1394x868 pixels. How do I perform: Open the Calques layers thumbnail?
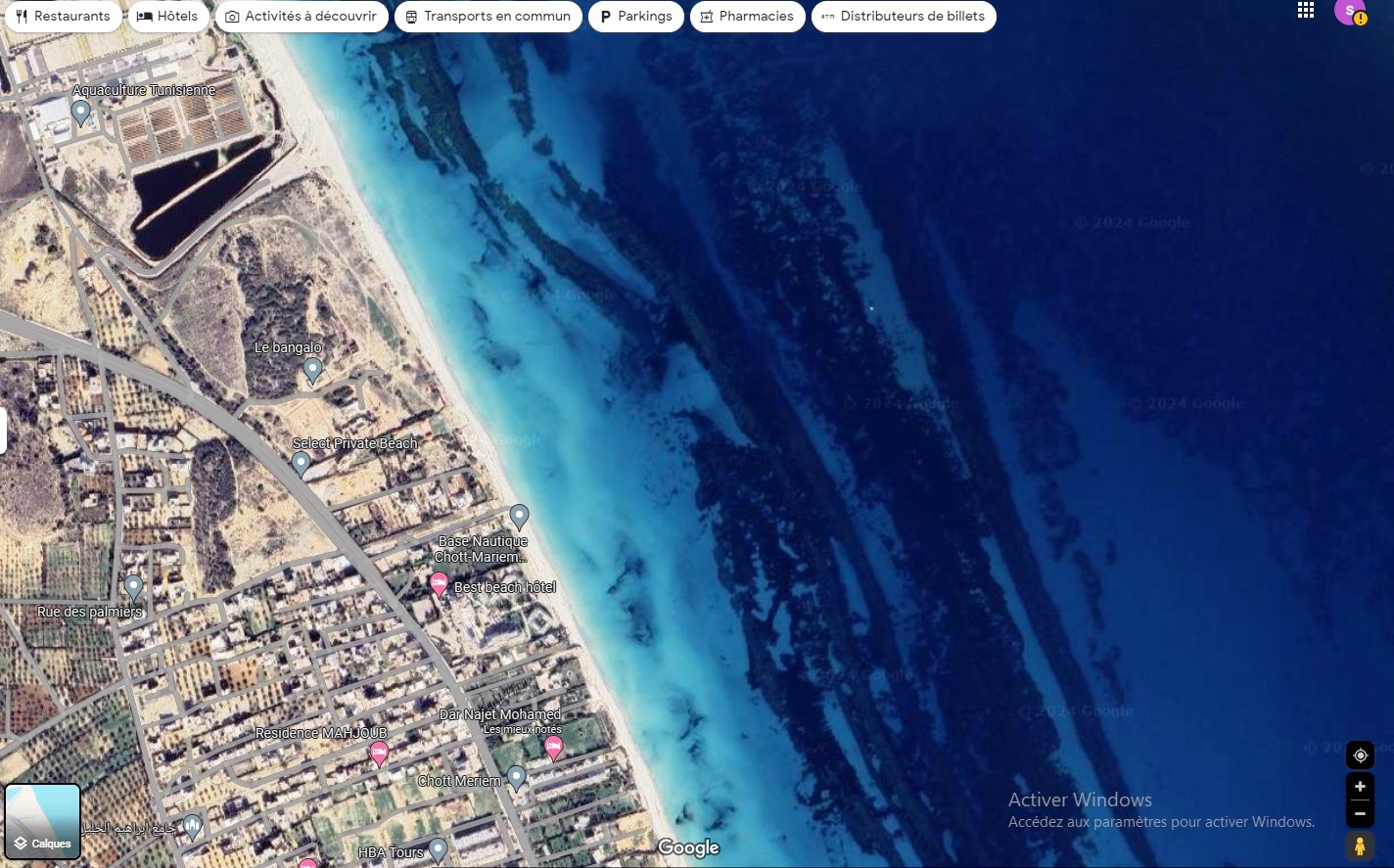click(42, 822)
